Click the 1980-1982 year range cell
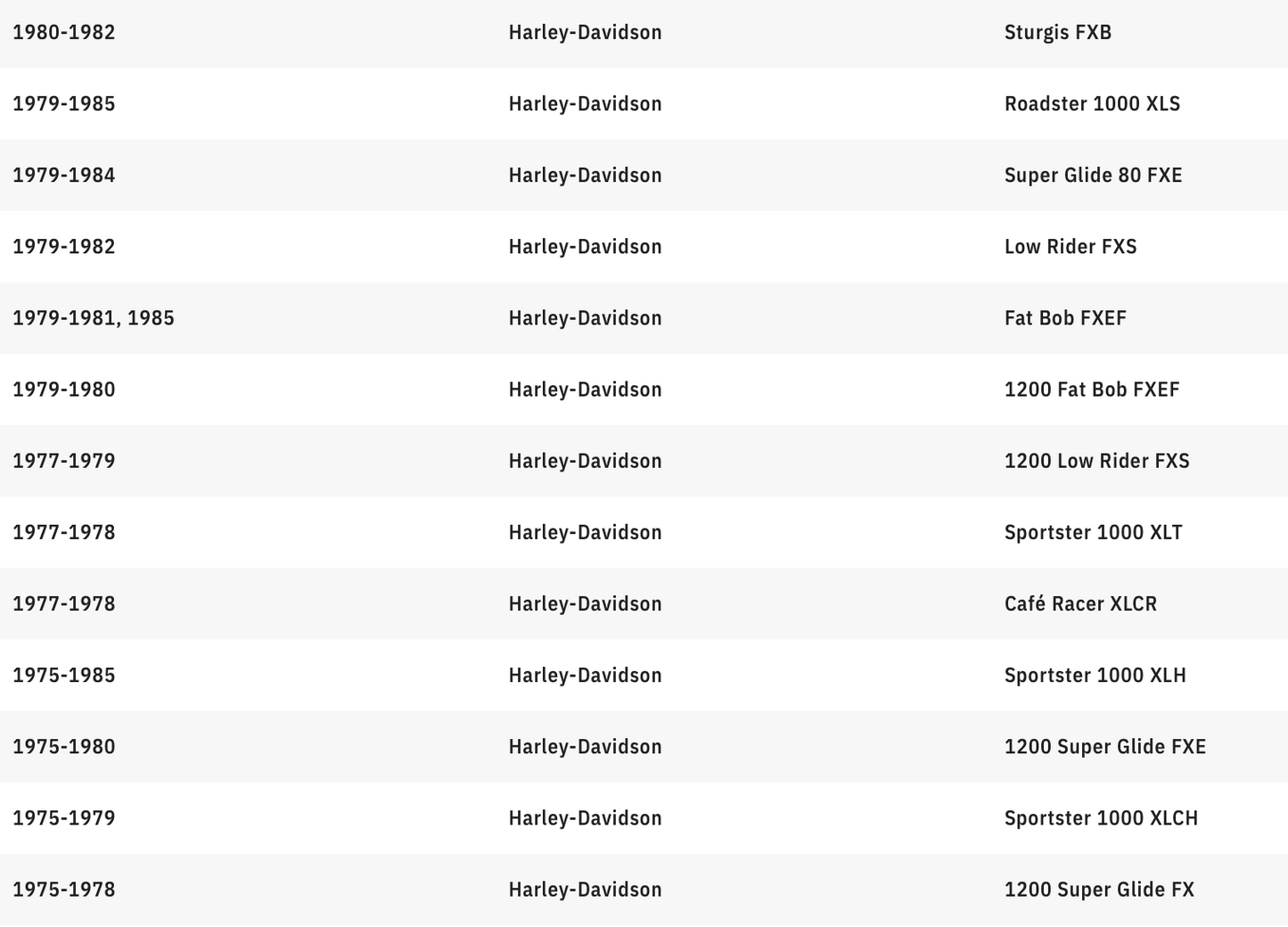The height and width of the screenshot is (927, 1288). [64, 33]
